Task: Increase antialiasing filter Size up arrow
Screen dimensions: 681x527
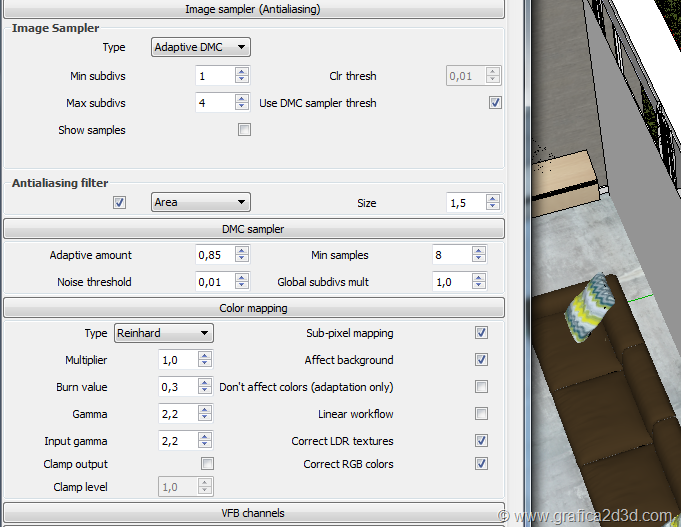Action: tap(493, 199)
